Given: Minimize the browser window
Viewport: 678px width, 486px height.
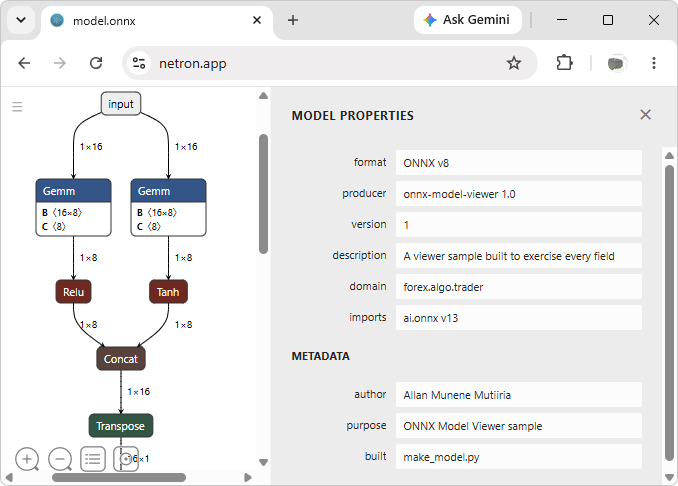Looking at the screenshot, I should coord(562,20).
